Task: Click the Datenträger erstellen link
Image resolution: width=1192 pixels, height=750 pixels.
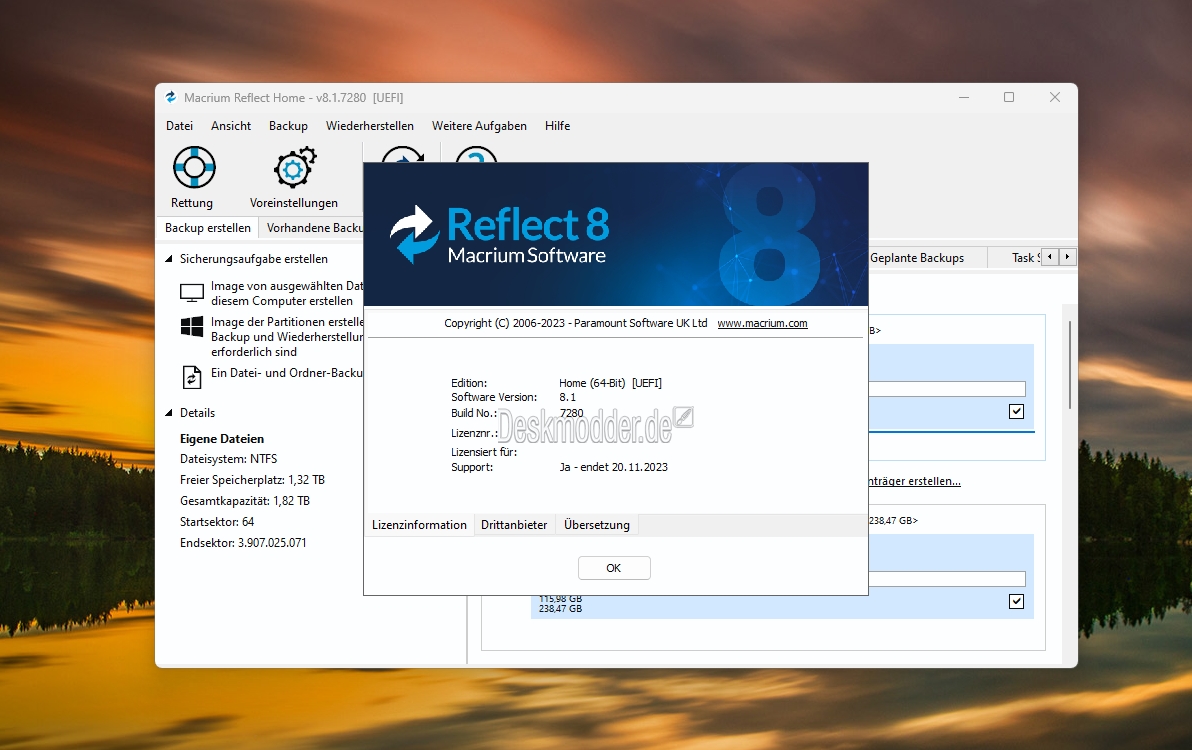Action: click(915, 481)
